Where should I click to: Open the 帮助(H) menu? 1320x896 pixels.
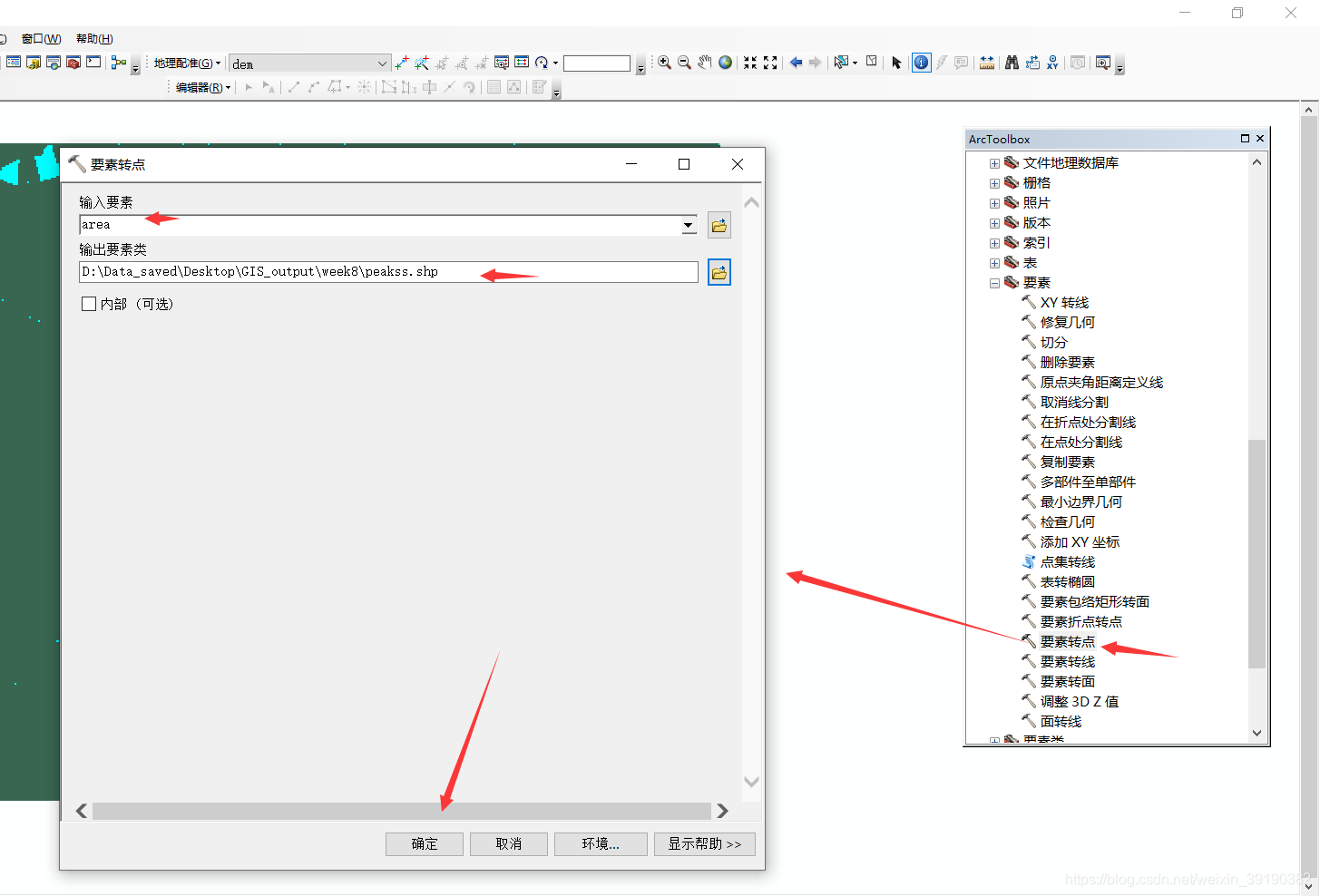point(94,39)
